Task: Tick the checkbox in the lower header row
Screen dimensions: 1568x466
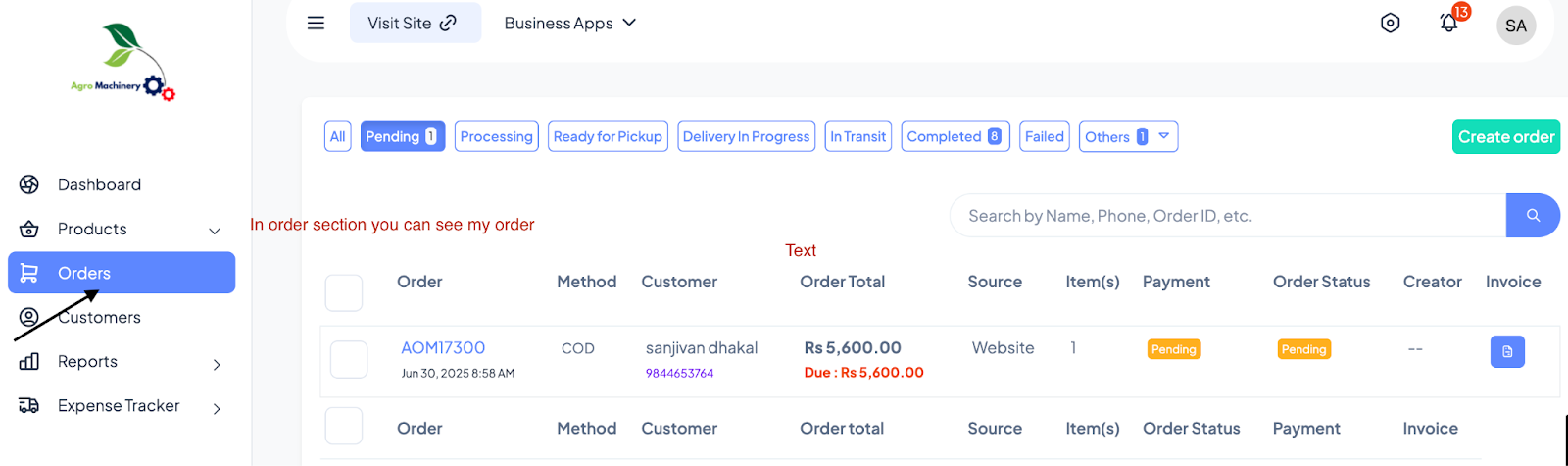Action: click(344, 427)
